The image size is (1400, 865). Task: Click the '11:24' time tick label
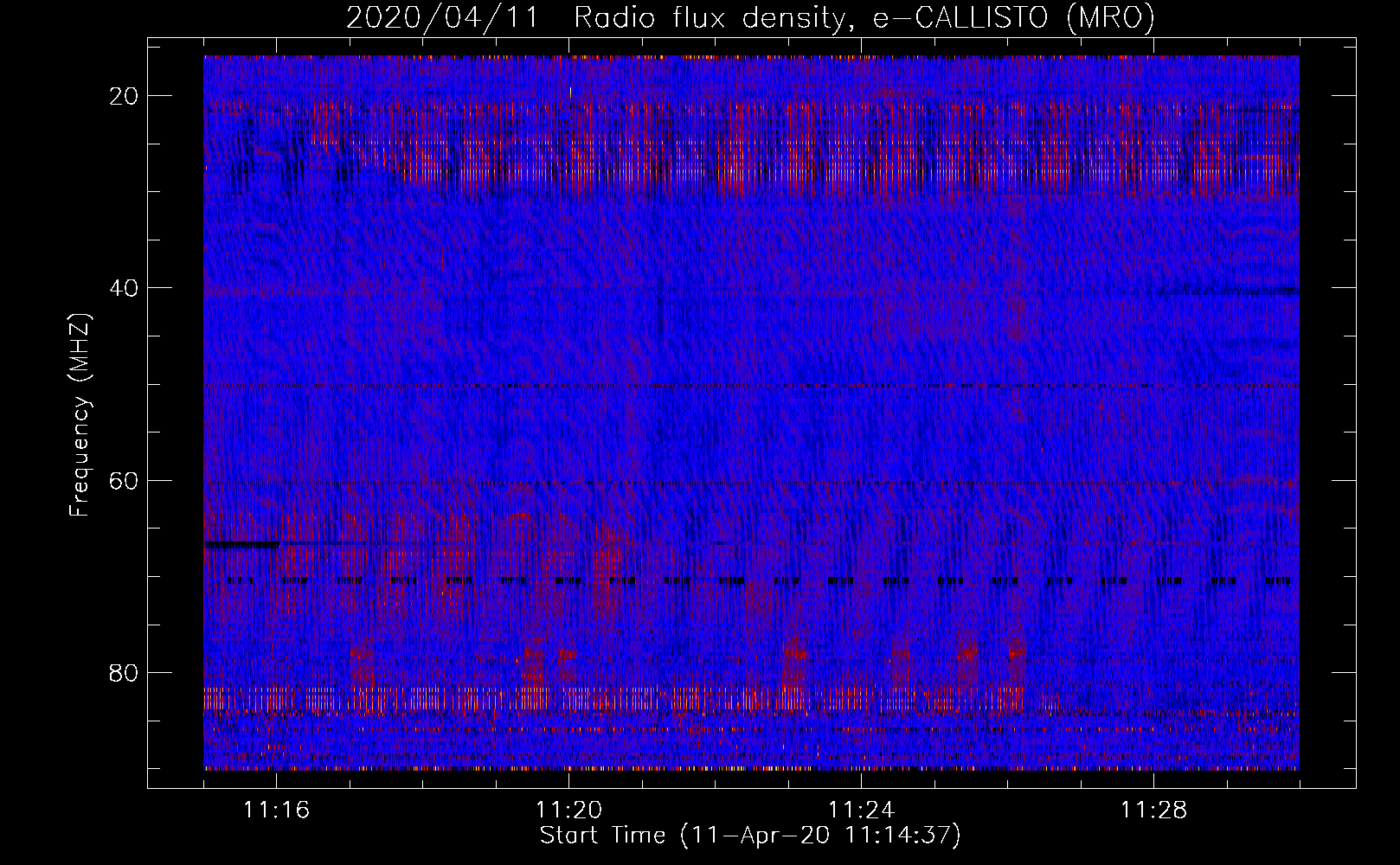point(862,810)
